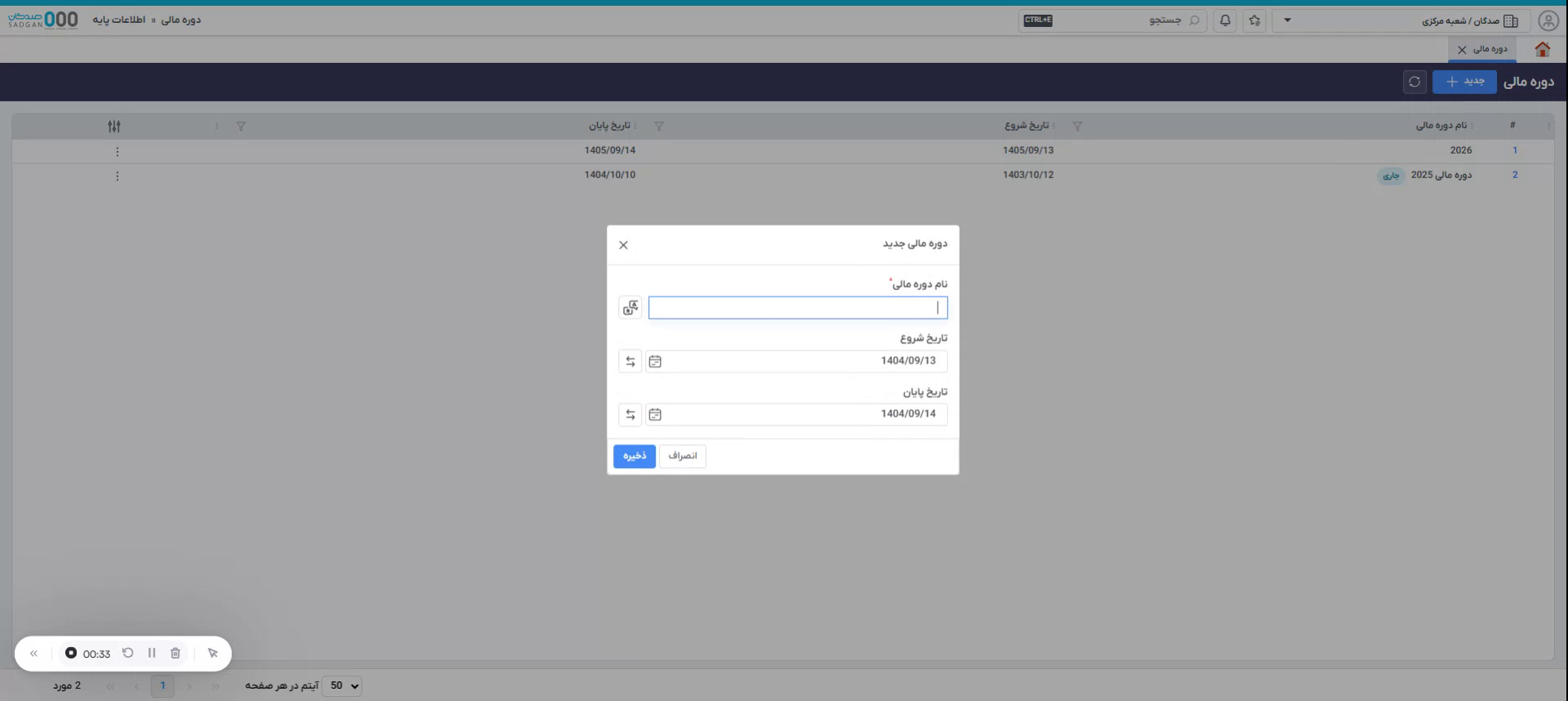Focus the نام دوره مالی input
The image size is (1568, 701).
pos(798,308)
